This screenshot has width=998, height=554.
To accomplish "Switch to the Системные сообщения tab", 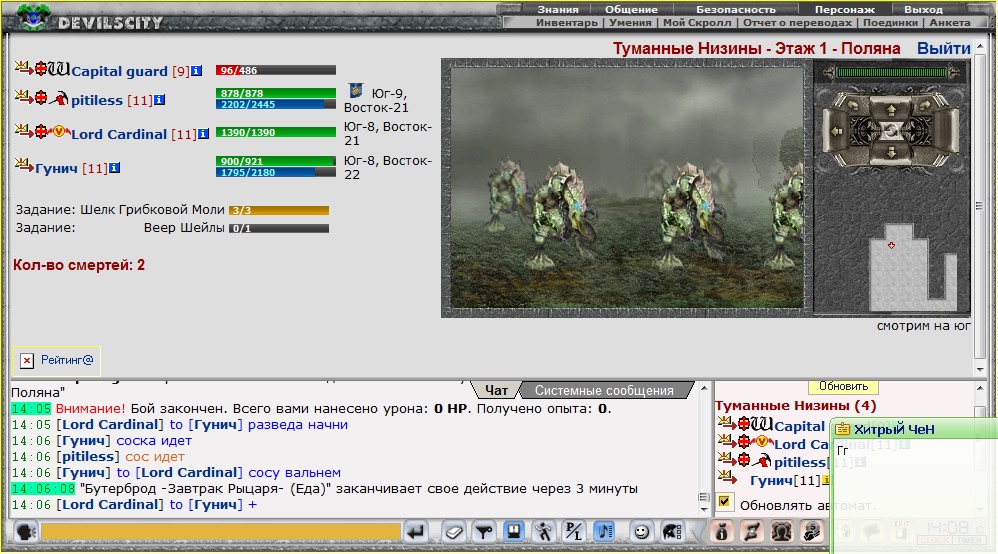I will pyautogui.click(x=604, y=390).
